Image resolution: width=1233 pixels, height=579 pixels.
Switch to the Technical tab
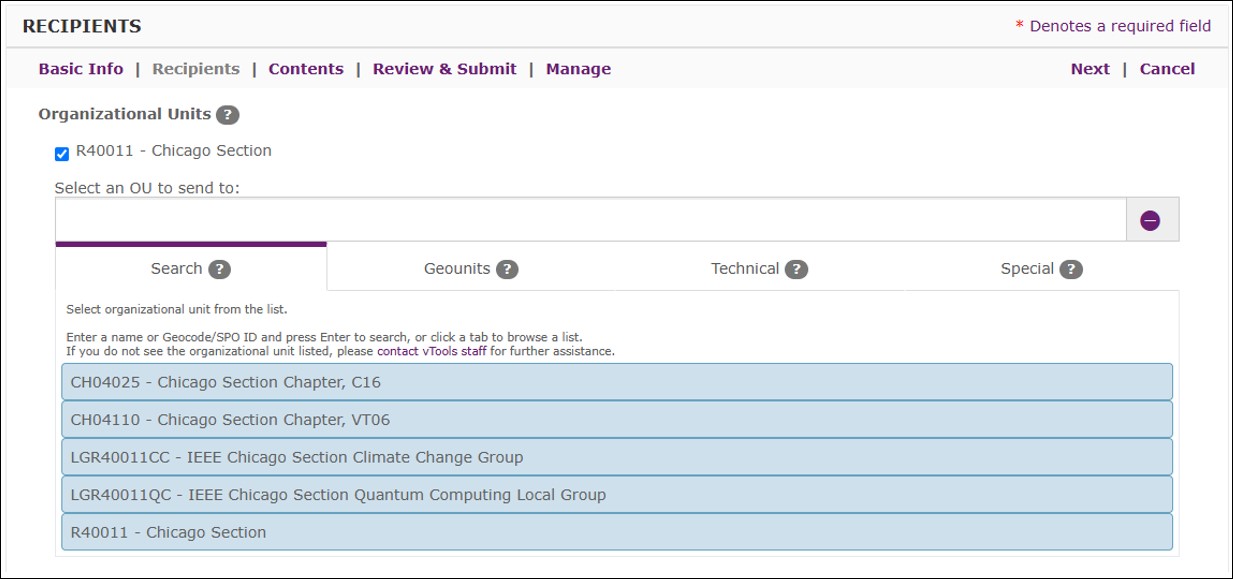coord(759,268)
